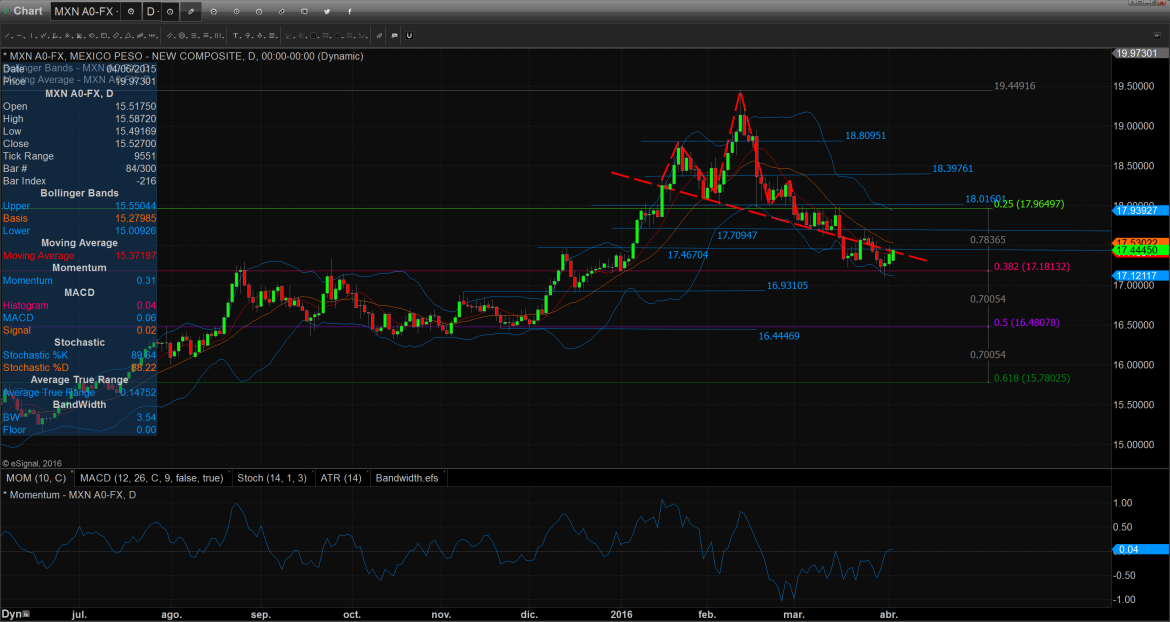Screen dimensions: 1170x622
Task: Click the 18.80951 level label
Action: point(866,136)
